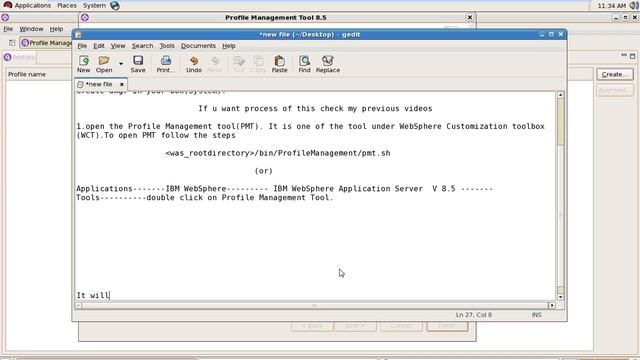Maximize the Profiles view panel
Viewport: 640px width, 360px height.
click(632, 56)
